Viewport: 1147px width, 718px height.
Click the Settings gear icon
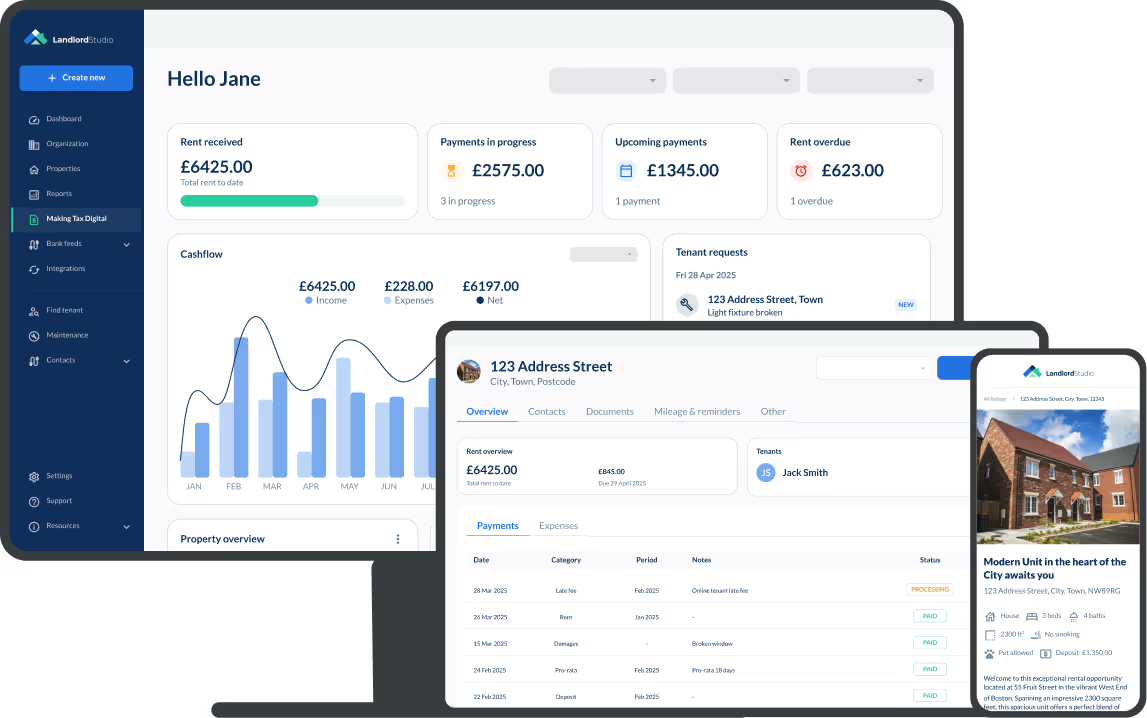(34, 477)
